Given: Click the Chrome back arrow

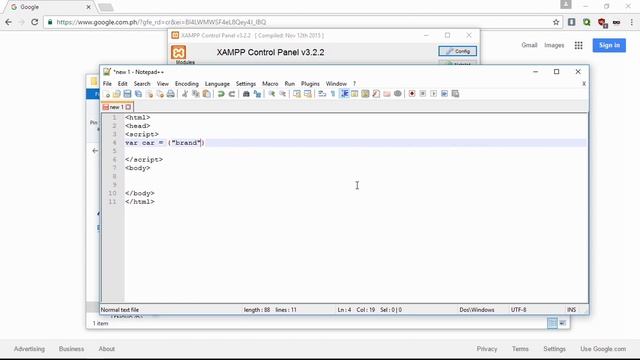Looking at the screenshot, I should coord(9,22).
